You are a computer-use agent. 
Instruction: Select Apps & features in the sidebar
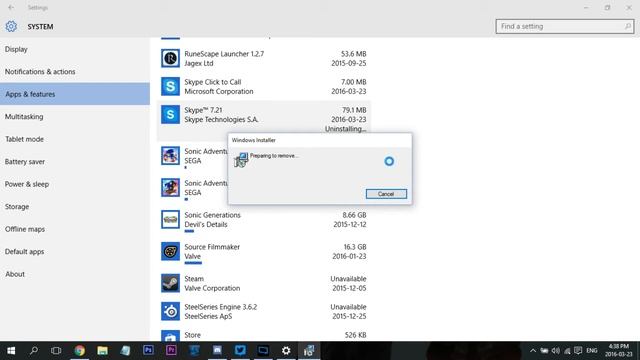[75, 94]
